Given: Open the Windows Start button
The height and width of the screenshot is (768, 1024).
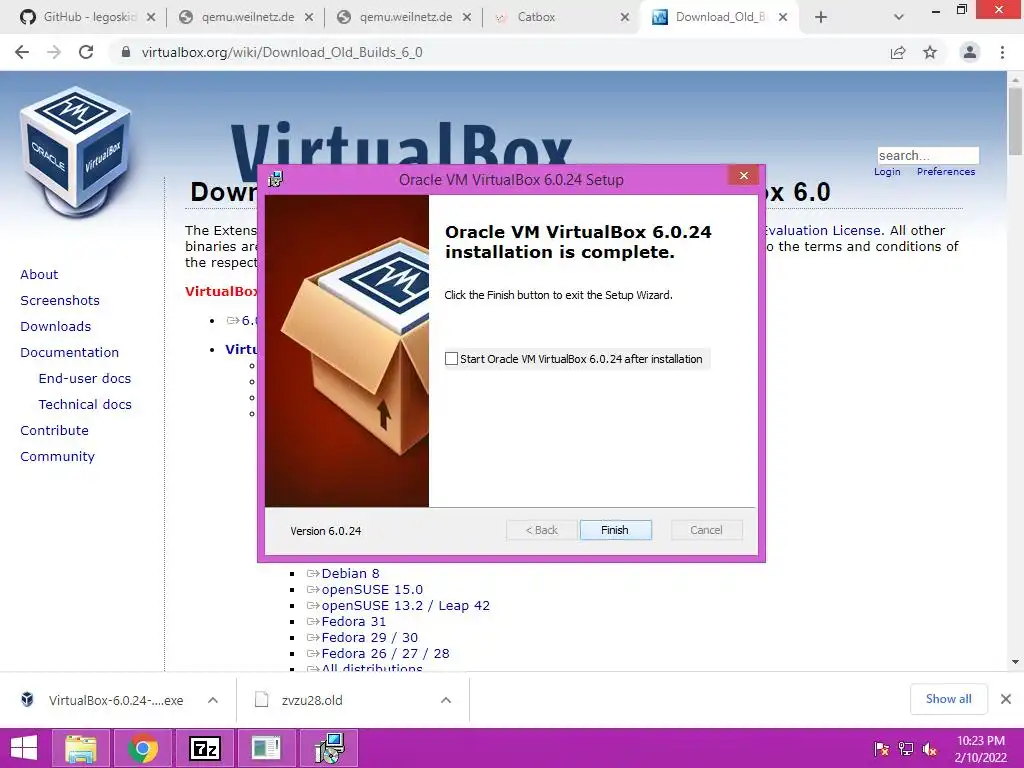Looking at the screenshot, I should pos(24,748).
